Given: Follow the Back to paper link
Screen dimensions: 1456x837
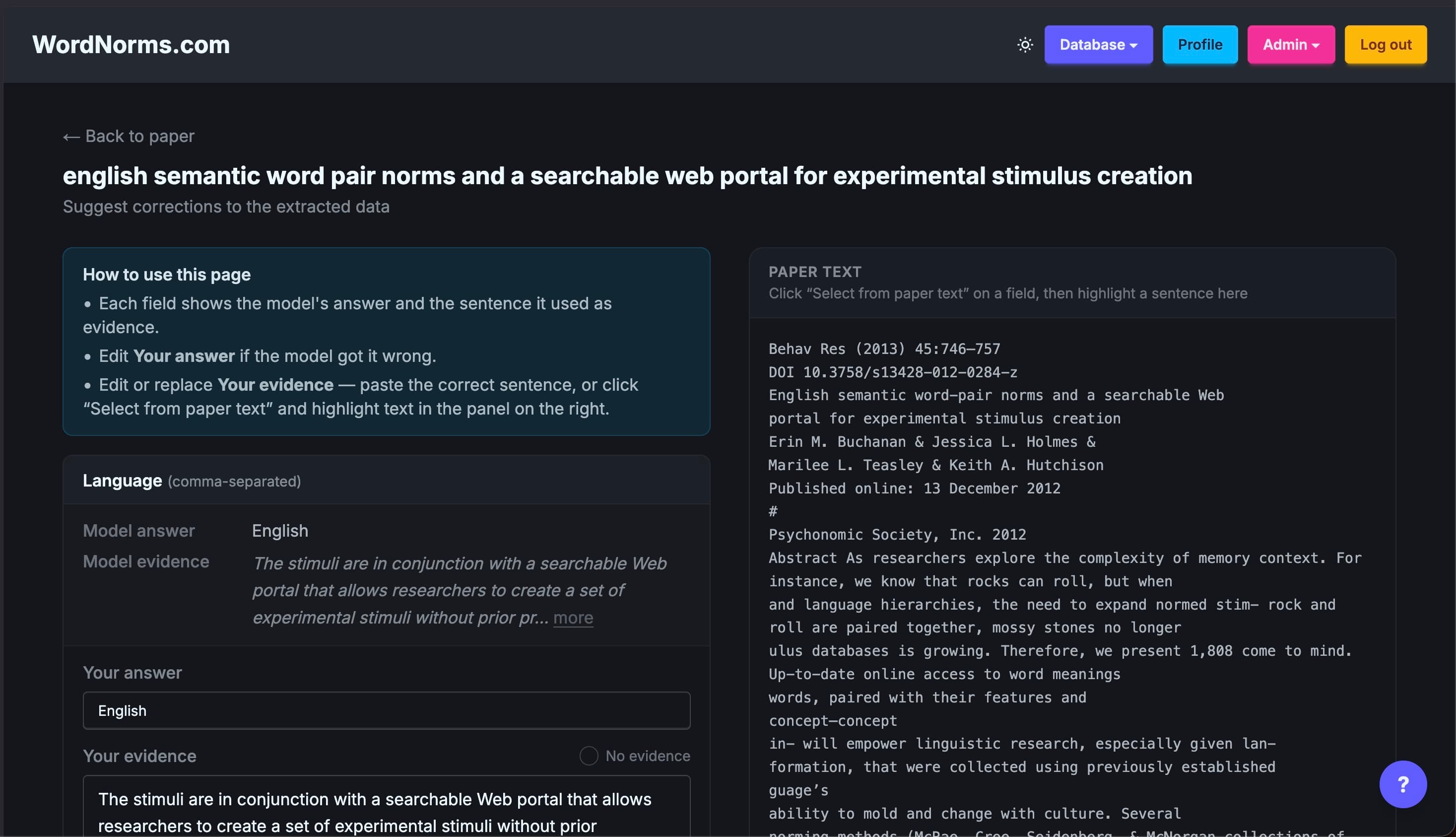Looking at the screenshot, I should [x=129, y=136].
